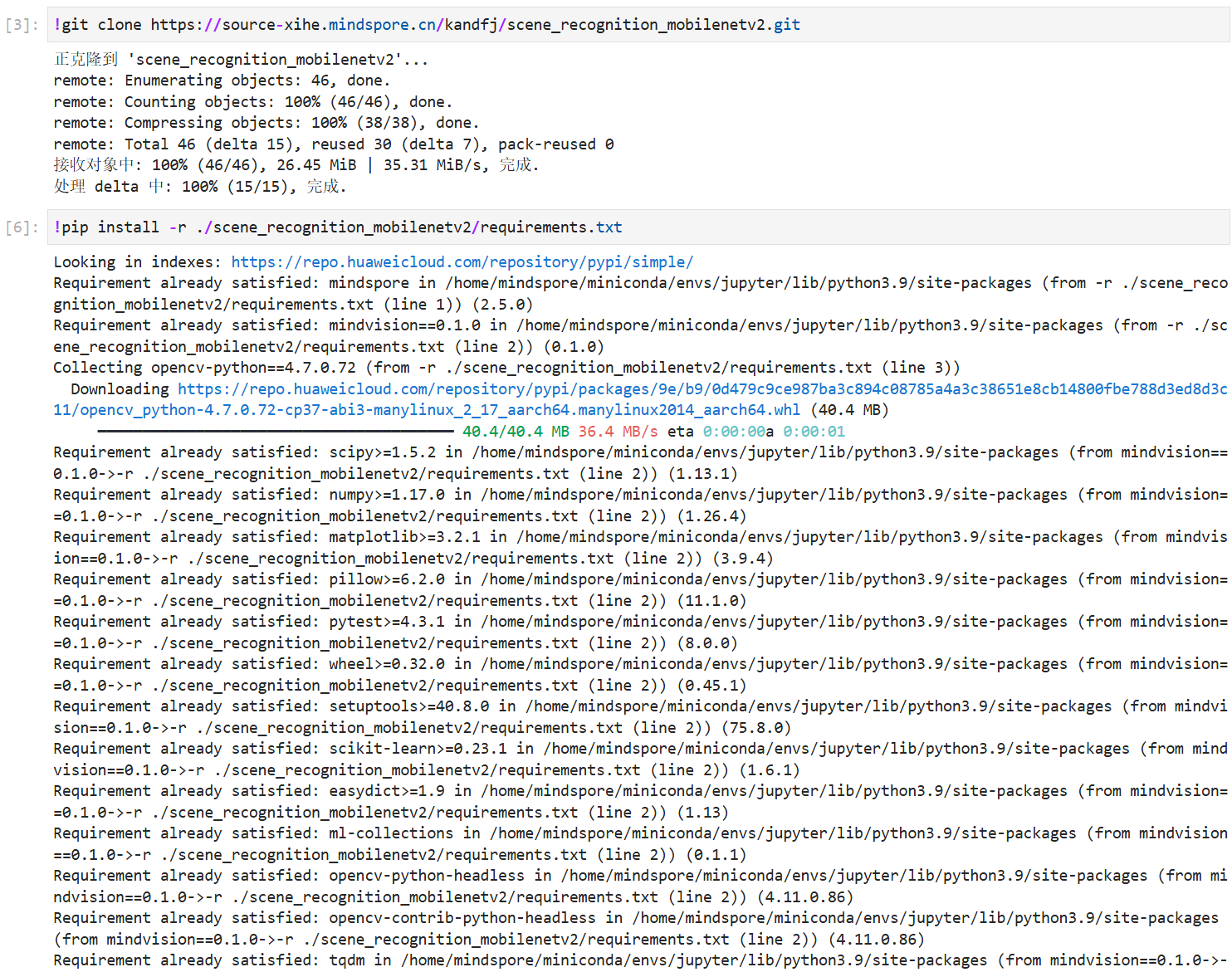The image size is (1232, 972).
Task: Click text 'remote: Counting objects: 100% (46/46), done.'
Action: click(253, 102)
